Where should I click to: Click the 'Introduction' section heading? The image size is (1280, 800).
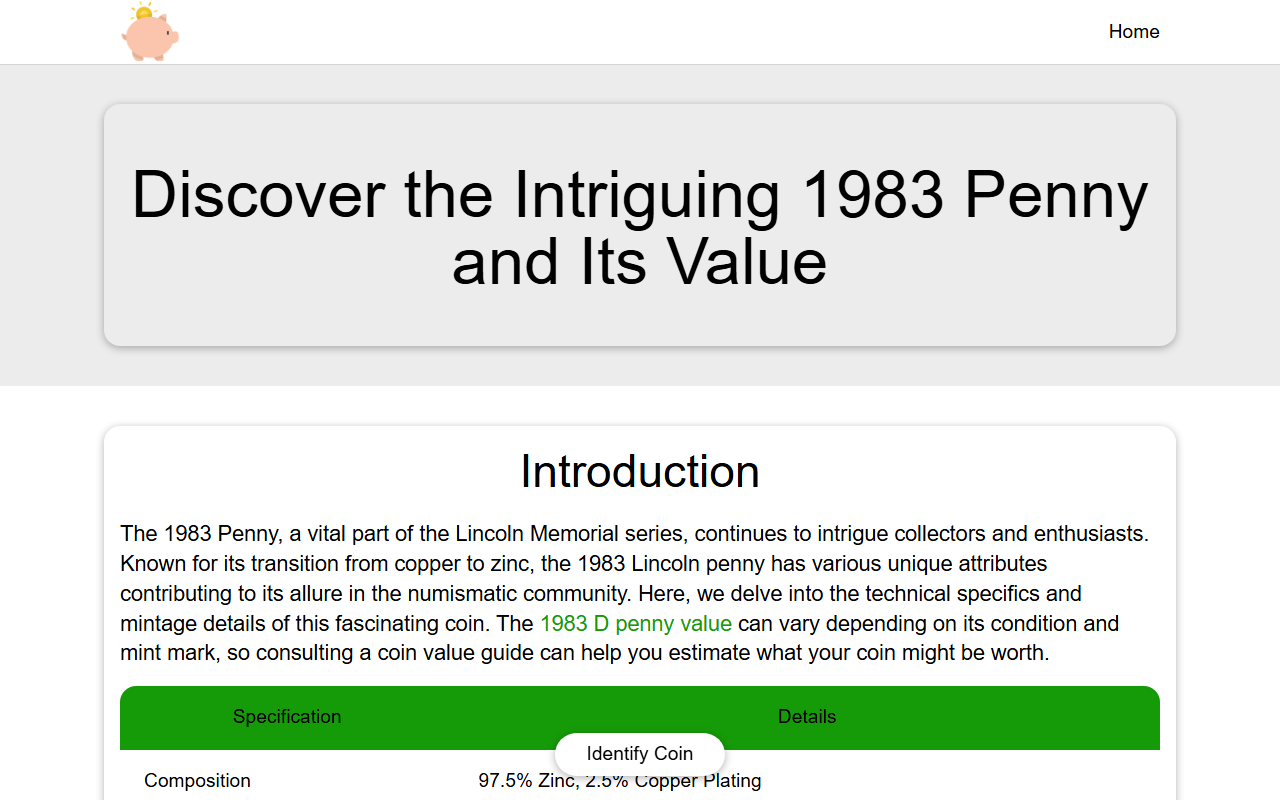(640, 471)
